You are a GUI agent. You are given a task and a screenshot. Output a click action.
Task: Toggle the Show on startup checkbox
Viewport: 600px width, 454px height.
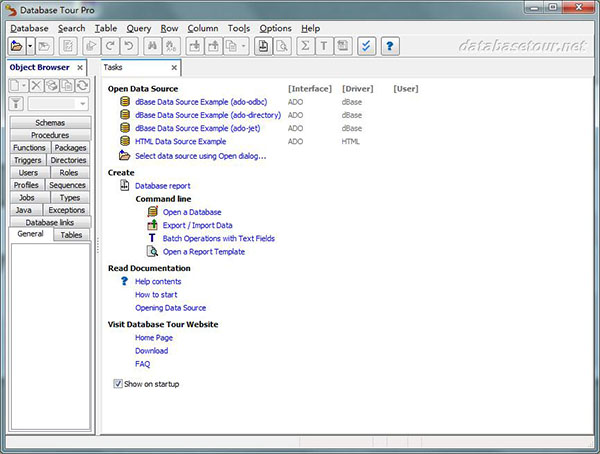click(118, 383)
